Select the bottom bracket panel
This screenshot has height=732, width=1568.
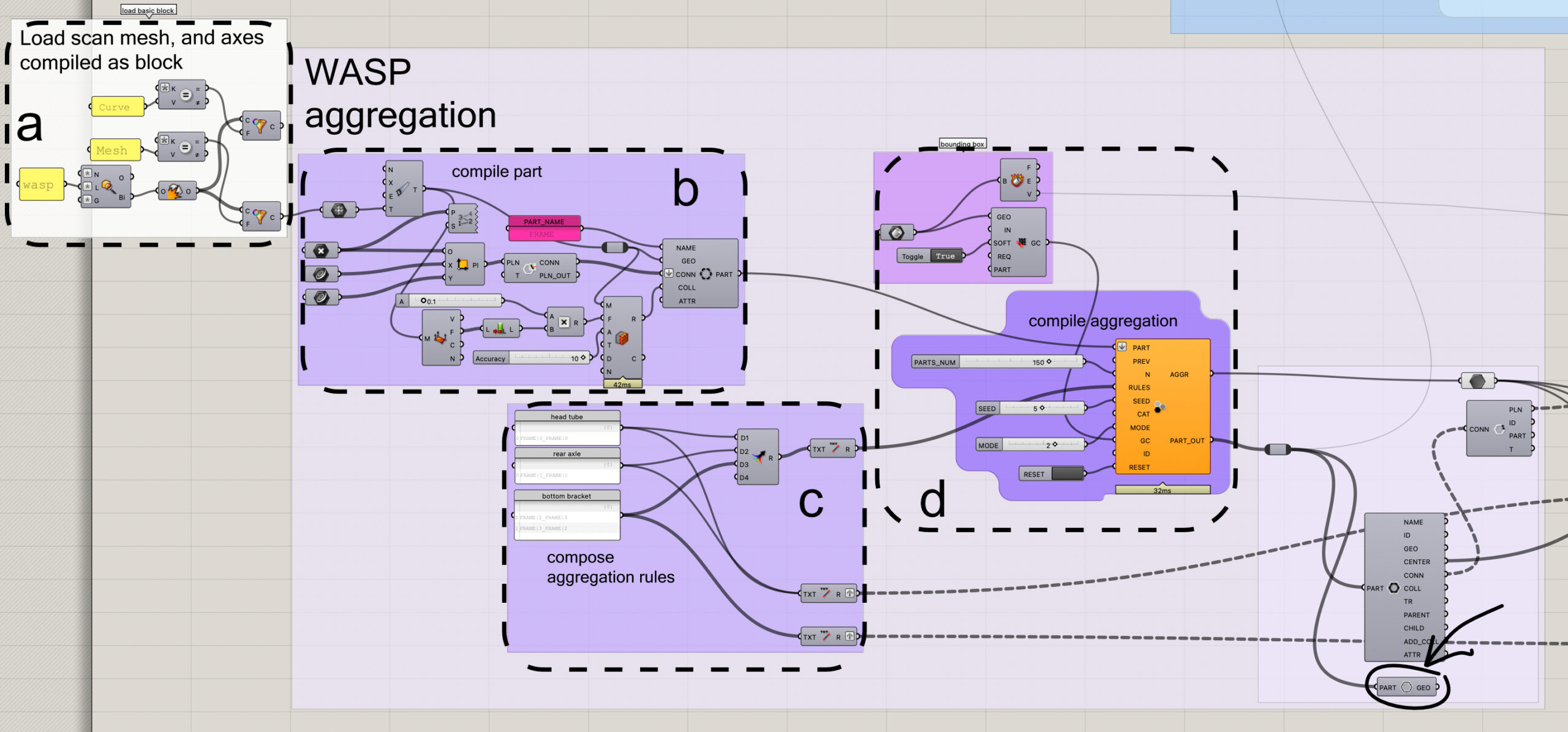pos(567,515)
